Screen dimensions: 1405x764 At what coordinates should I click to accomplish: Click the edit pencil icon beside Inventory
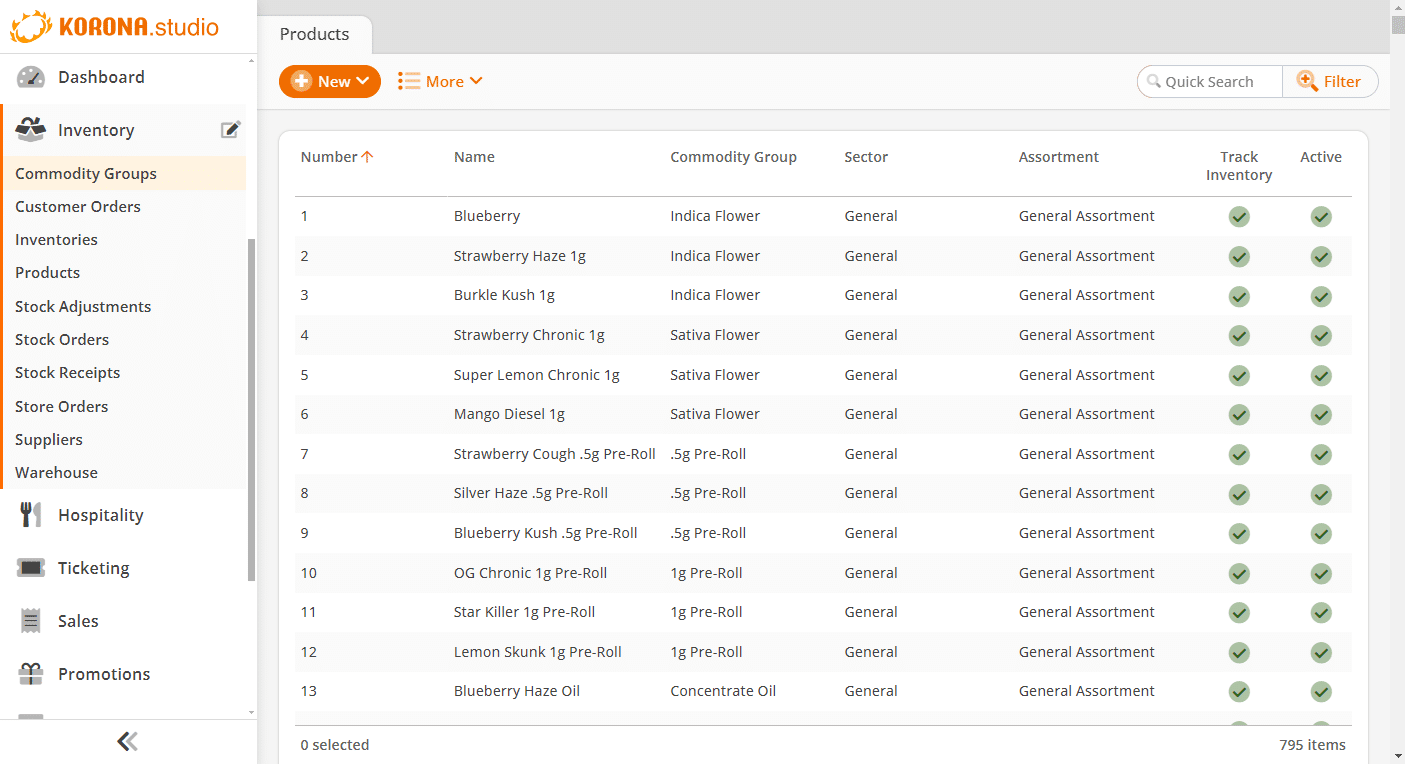tap(231, 129)
